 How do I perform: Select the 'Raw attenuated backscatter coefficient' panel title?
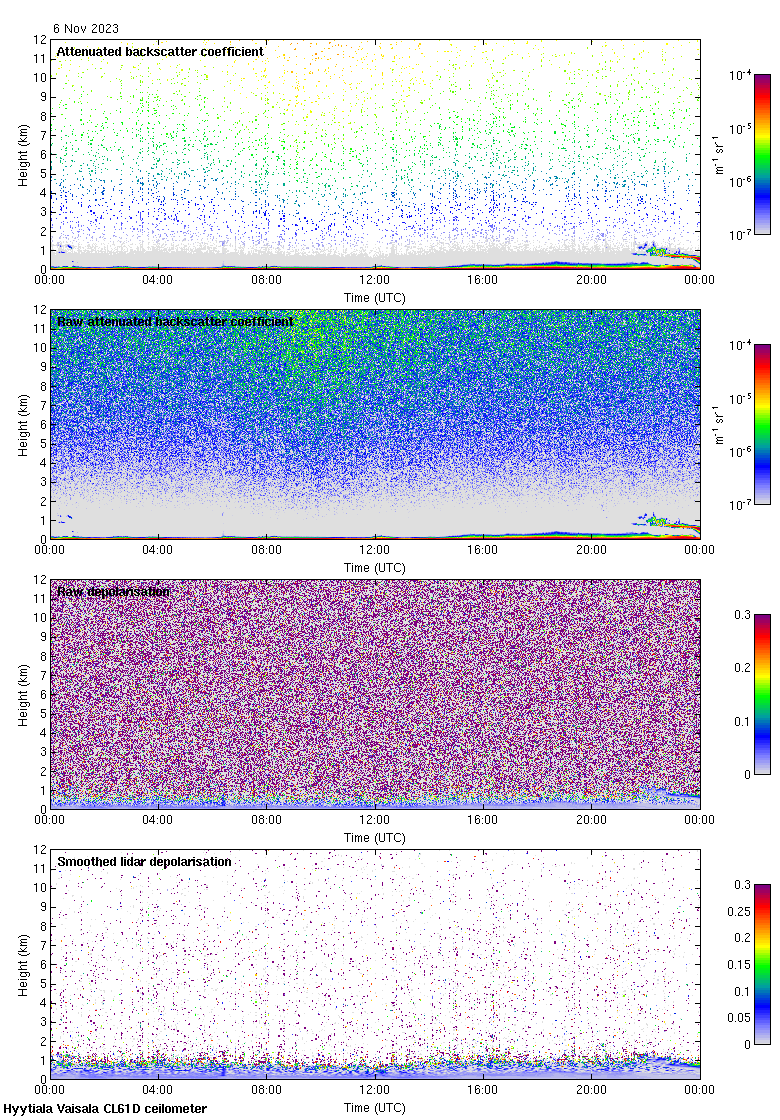(175, 321)
